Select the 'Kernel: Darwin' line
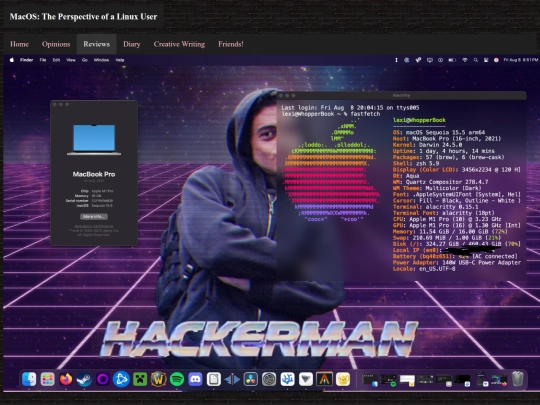 tap(427, 145)
